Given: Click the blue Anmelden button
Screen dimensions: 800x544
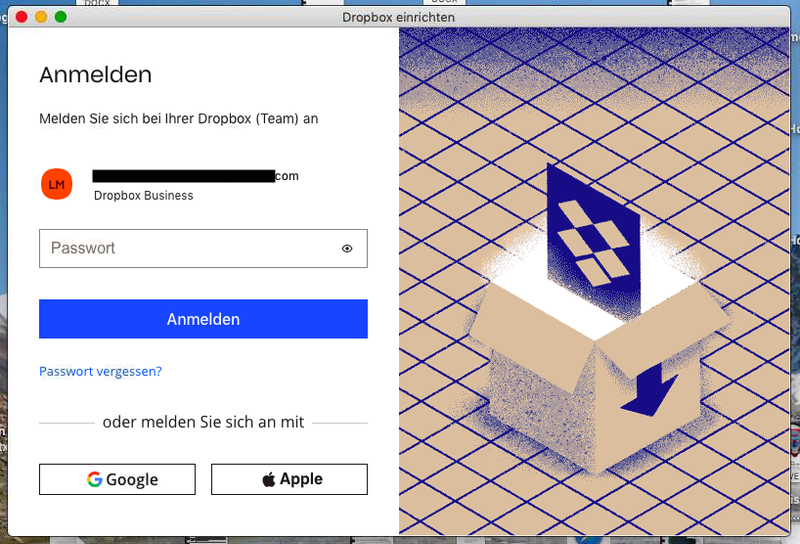Looking at the screenshot, I should (203, 319).
